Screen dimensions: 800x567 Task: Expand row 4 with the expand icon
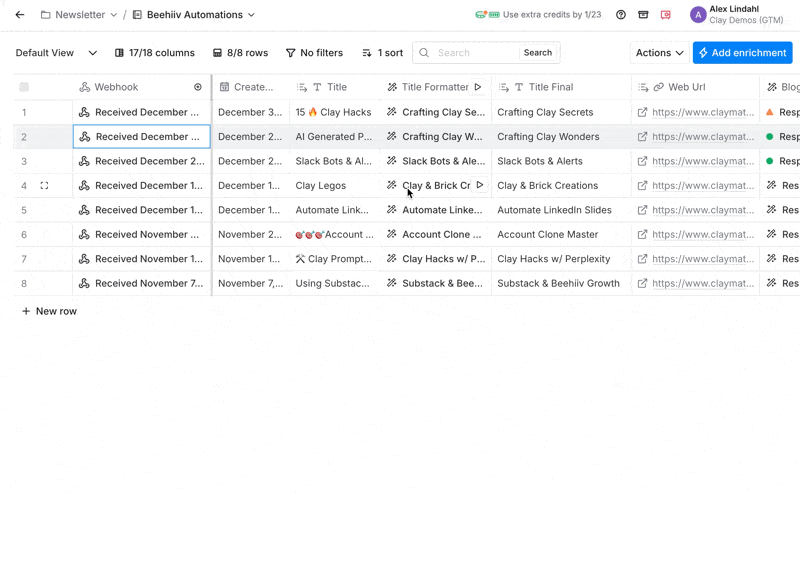tap(44, 186)
